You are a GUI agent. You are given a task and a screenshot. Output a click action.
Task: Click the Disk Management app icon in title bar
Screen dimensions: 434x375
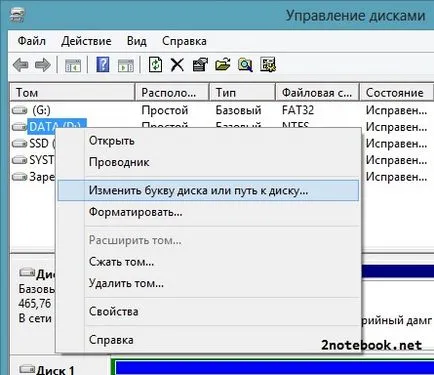(17, 15)
